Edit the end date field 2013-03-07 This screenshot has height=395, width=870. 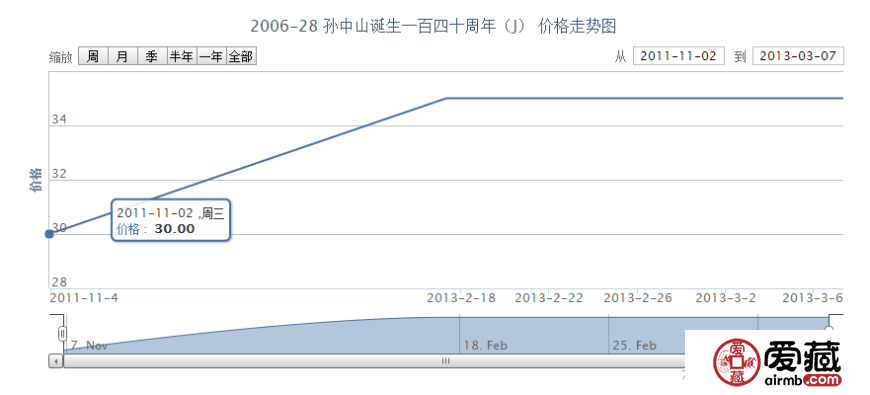(798, 56)
